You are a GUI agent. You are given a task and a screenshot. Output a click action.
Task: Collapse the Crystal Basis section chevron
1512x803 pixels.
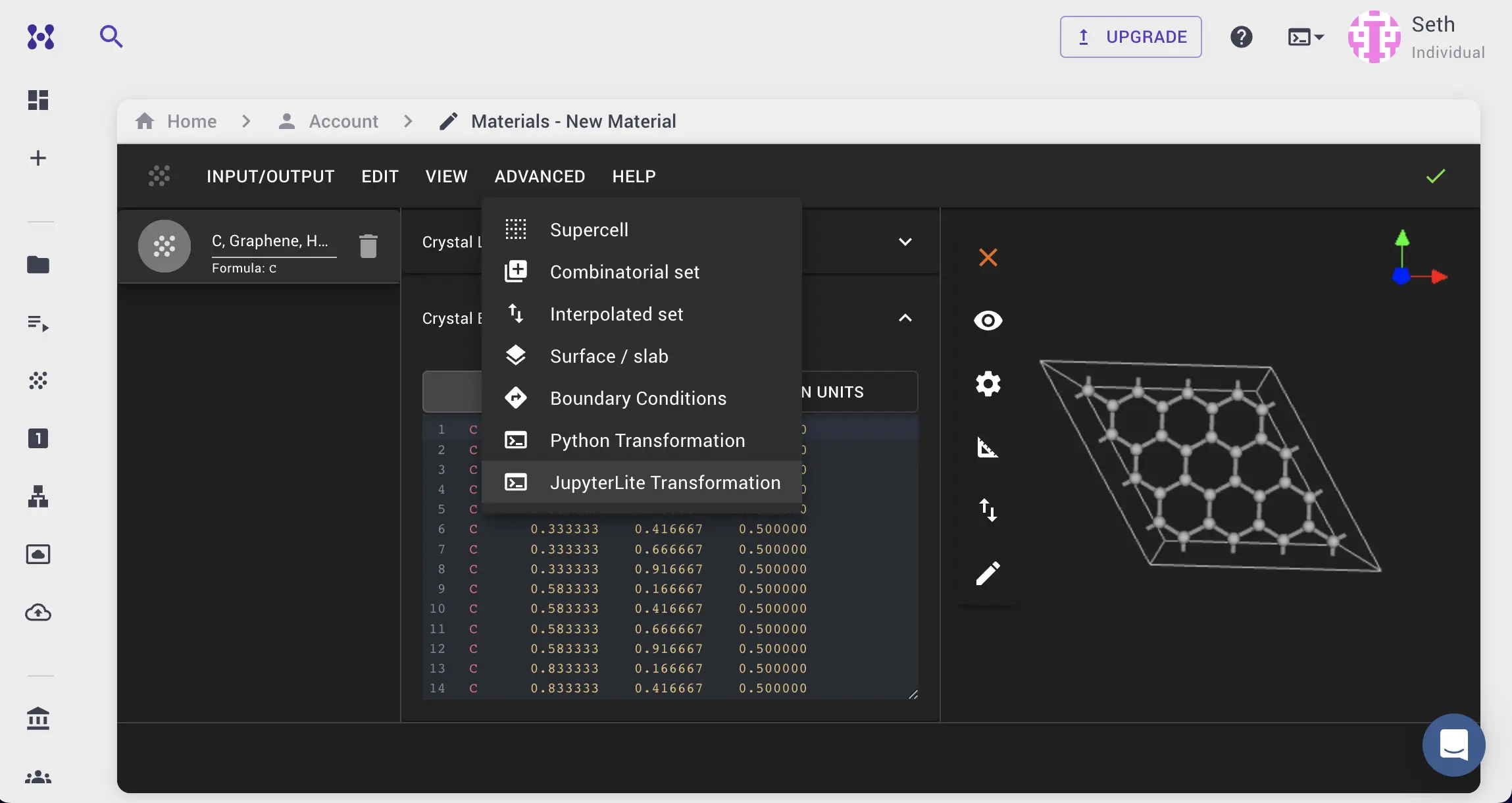pyautogui.click(x=905, y=318)
